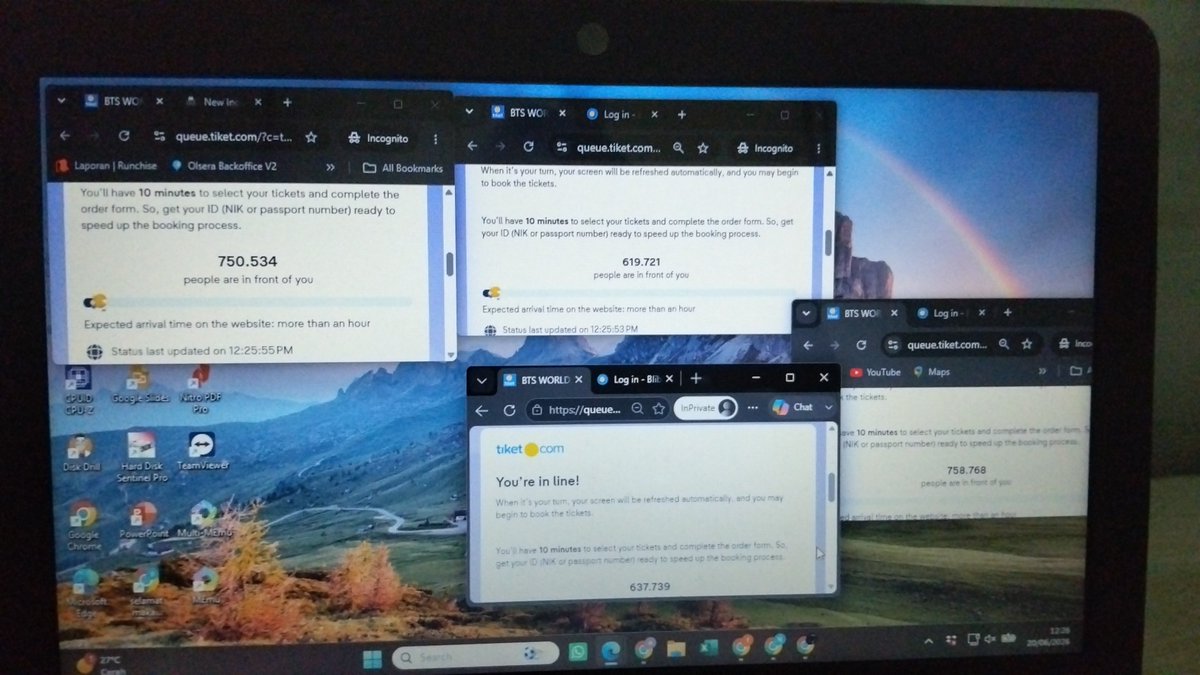This screenshot has height=675, width=1200.
Task: Open Hard Disk Sentinel Pro shortcut
Action: (142, 457)
